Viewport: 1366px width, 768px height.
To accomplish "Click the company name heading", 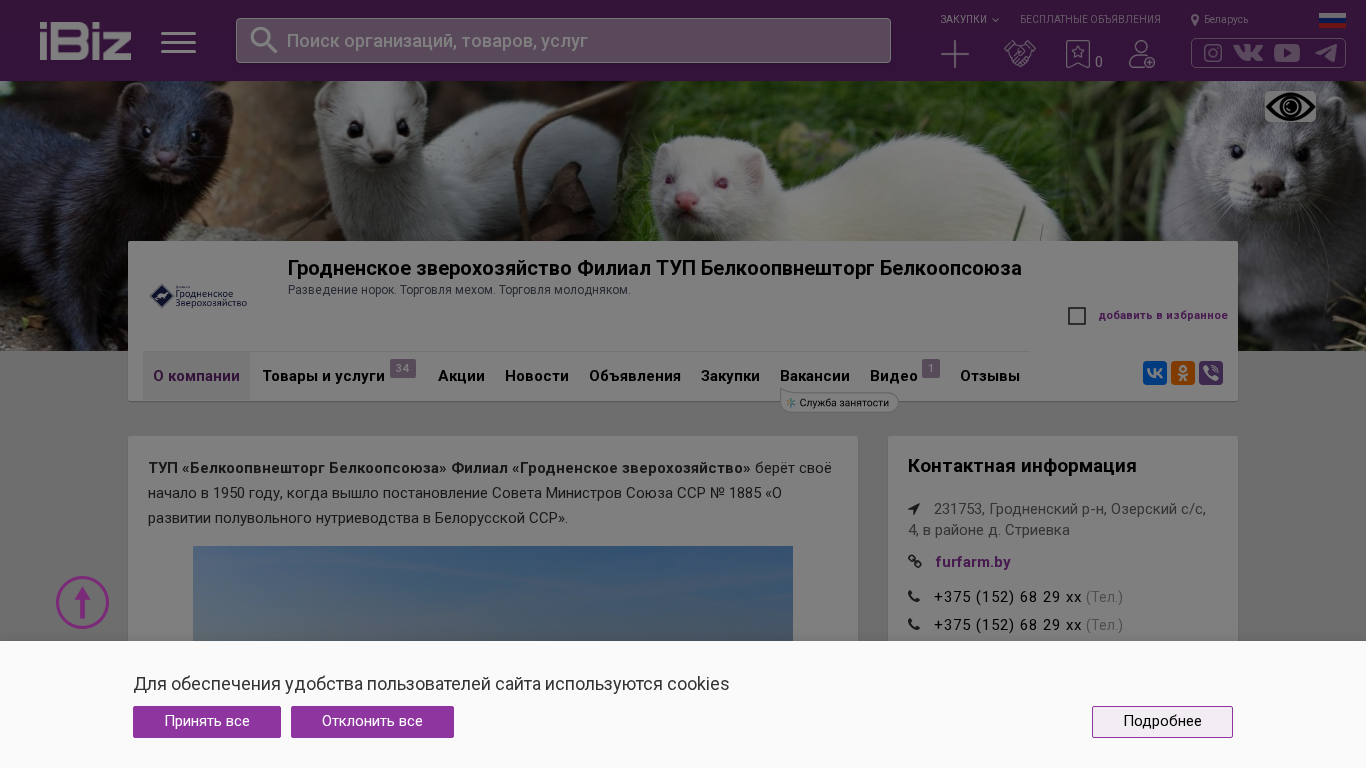I will (655, 268).
